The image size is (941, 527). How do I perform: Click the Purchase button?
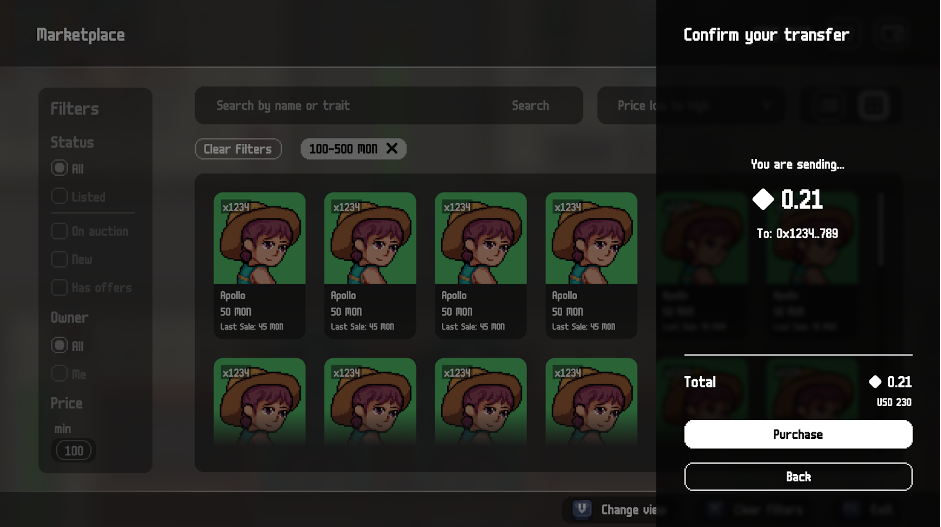[x=798, y=434]
